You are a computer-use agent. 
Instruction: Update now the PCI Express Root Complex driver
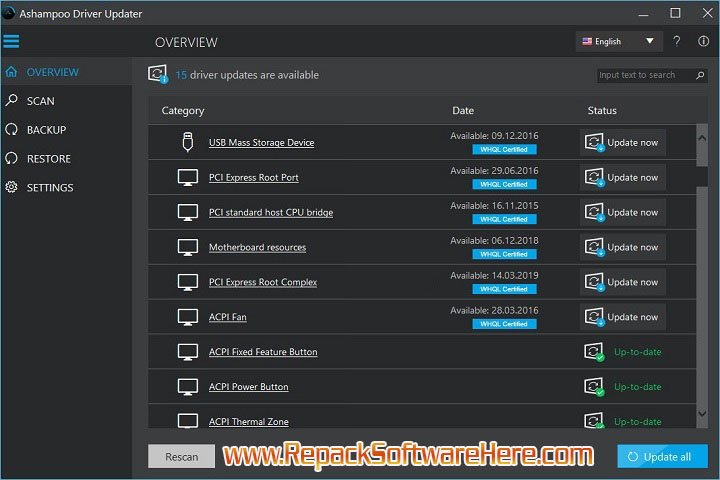point(622,282)
